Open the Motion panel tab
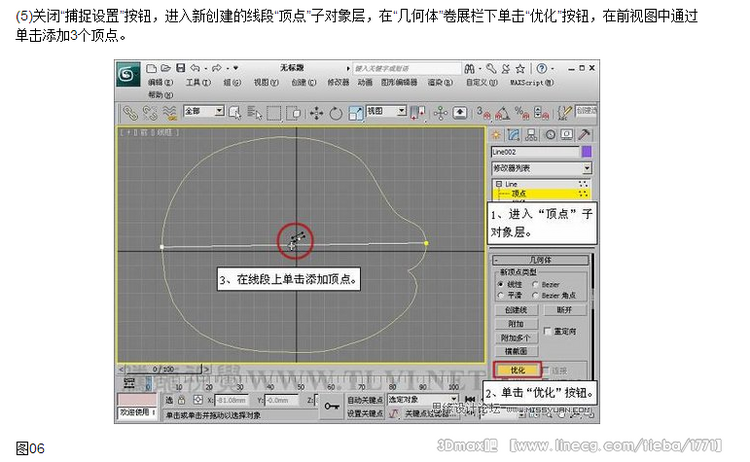 (x=550, y=135)
